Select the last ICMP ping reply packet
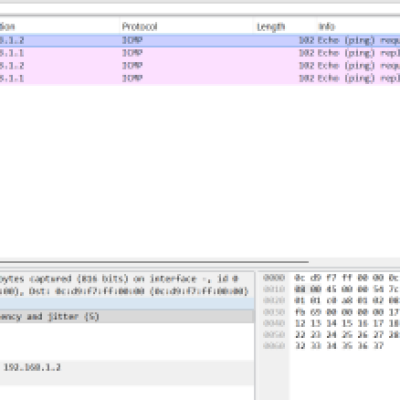The image size is (400, 400). (x=200, y=78)
